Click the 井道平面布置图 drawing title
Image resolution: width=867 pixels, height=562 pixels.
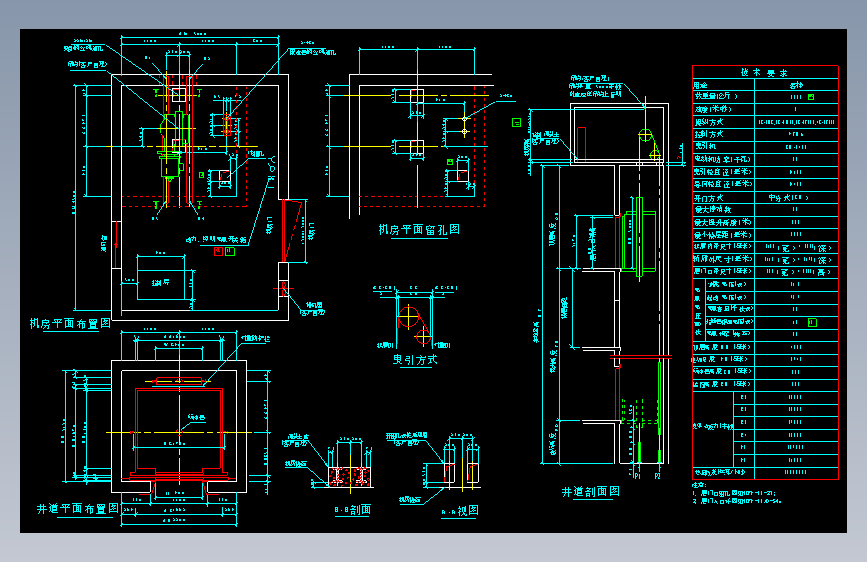point(77,508)
